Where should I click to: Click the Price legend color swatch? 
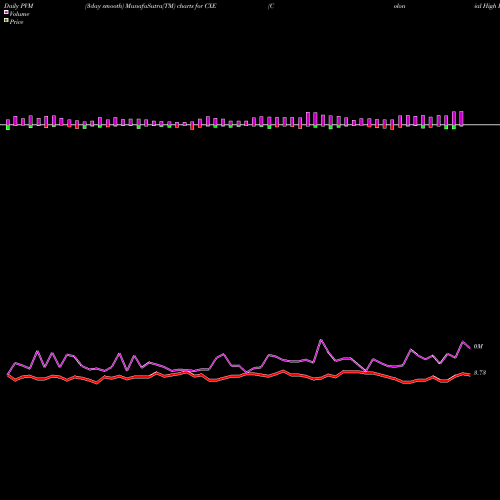[6, 21]
